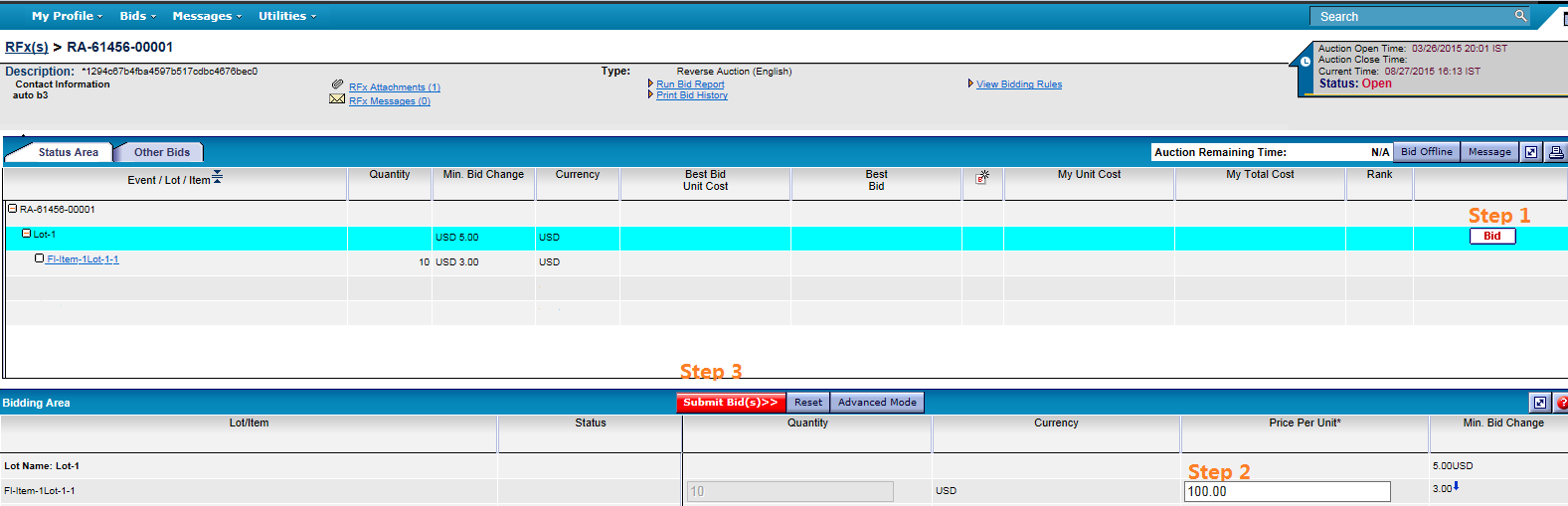
Task: Open the My Profile menu
Action: tap(67, 16)
